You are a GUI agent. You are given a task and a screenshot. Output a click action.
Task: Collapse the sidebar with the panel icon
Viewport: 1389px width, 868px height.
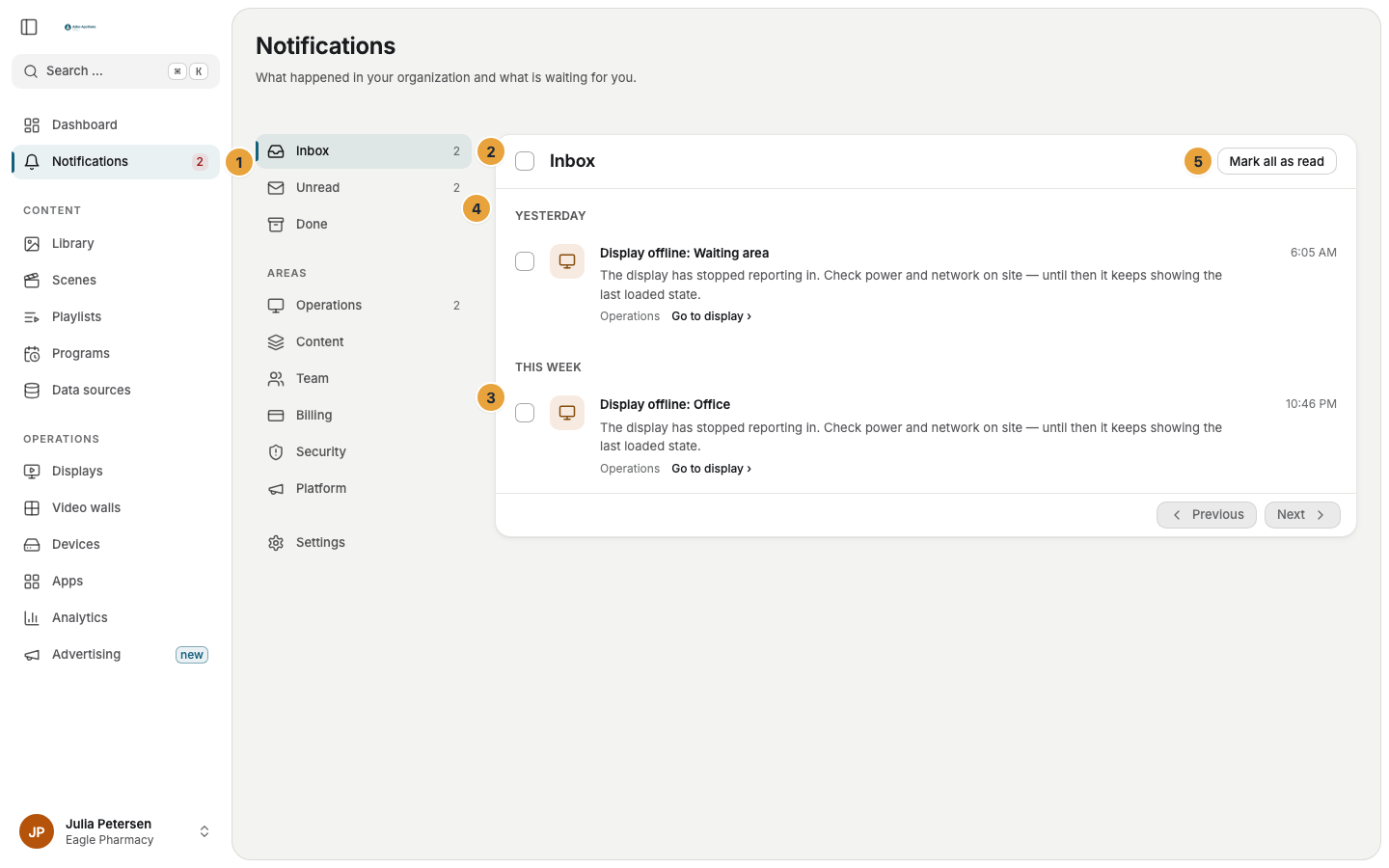tap(29, 27)
